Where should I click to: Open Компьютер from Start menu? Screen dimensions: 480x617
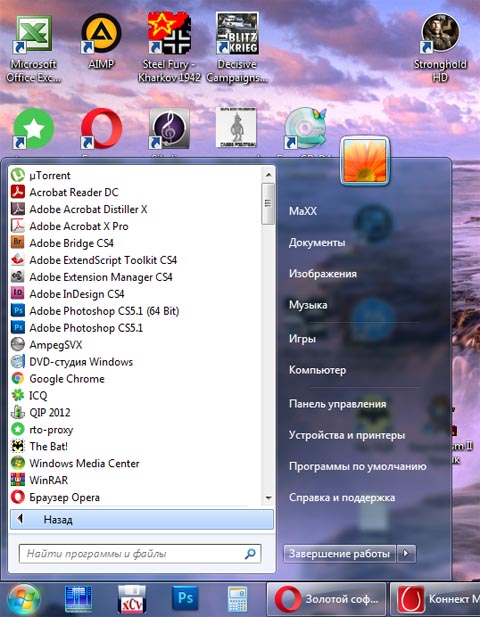[x=318, y=370]
